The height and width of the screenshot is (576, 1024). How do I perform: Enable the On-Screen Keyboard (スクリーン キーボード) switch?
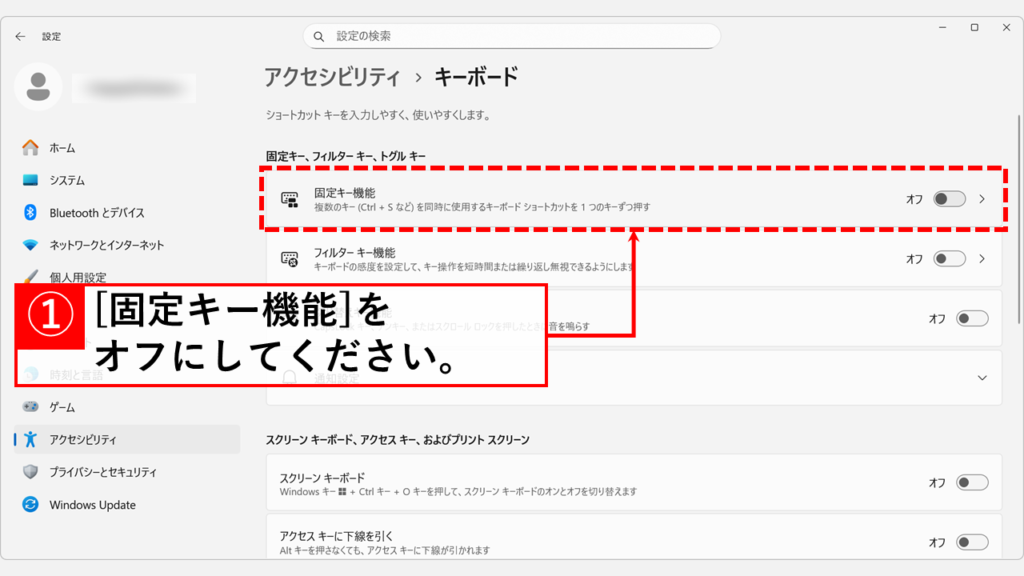[971, 483]
